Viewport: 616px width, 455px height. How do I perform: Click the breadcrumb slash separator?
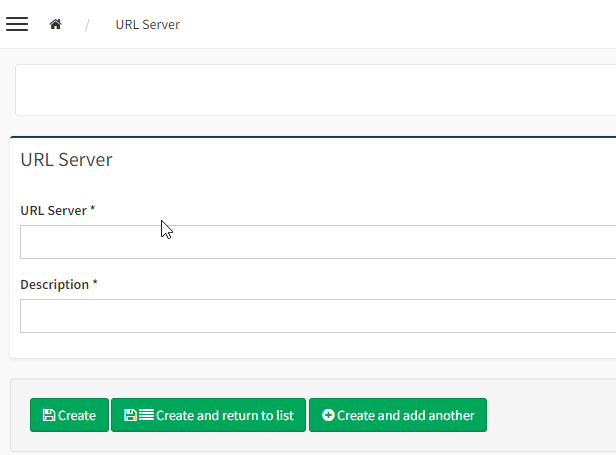point(87,24)
